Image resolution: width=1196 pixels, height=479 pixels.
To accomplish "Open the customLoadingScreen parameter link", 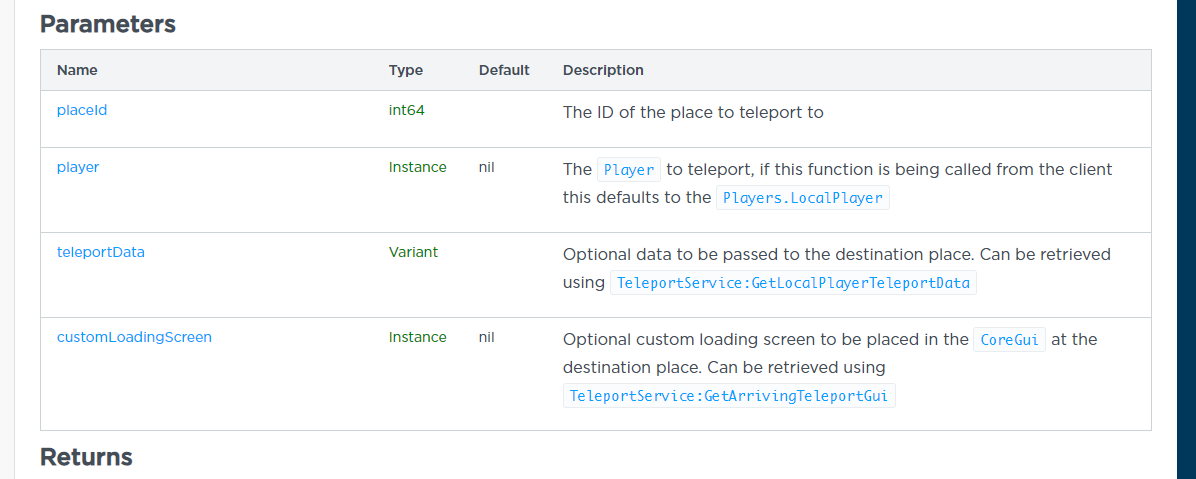I will coord(134,337).
